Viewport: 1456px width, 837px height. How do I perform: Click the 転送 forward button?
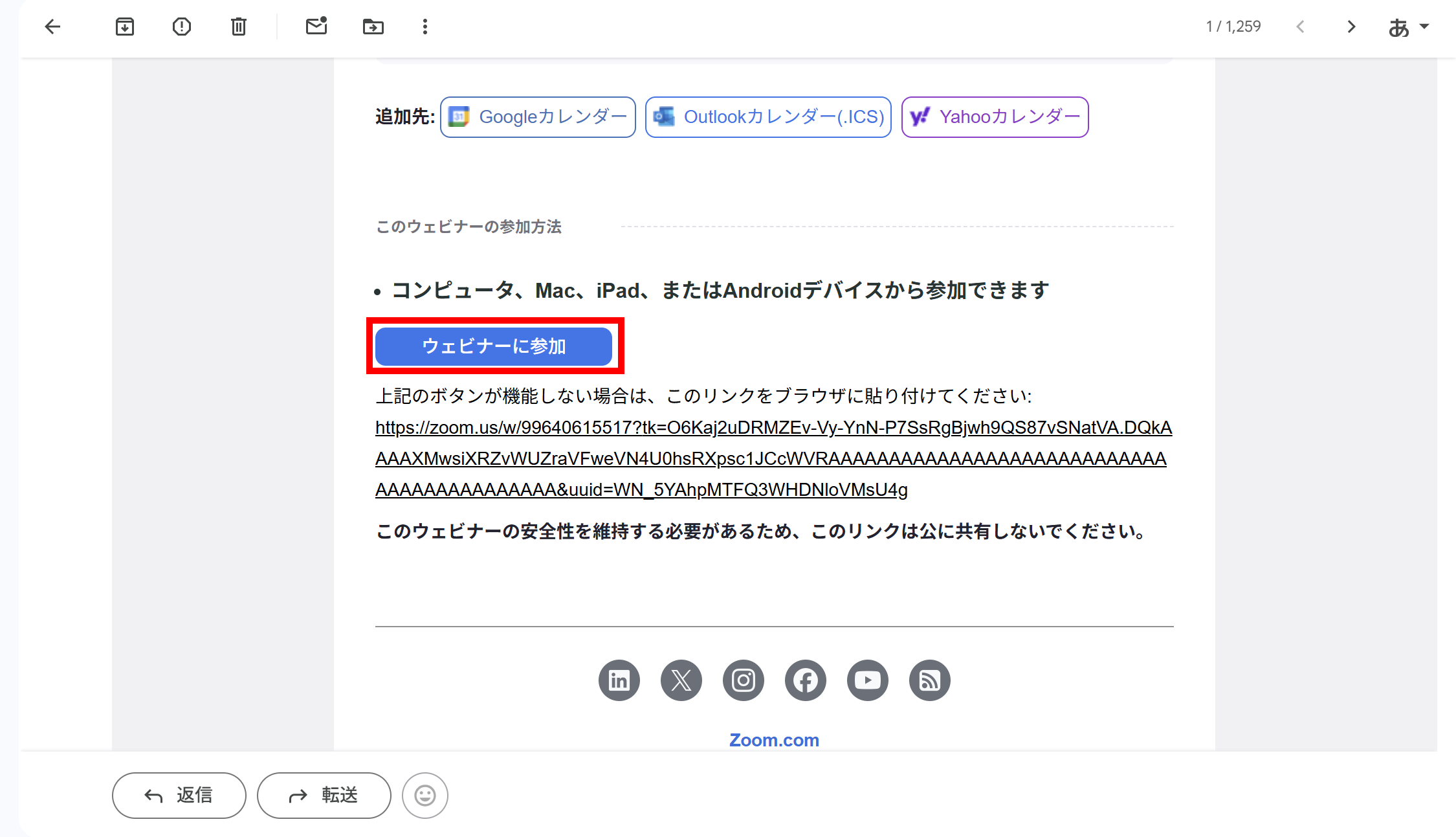tap(324, 796)
